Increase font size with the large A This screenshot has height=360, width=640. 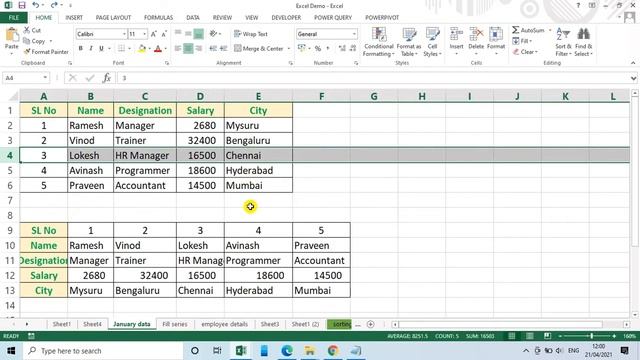point(154,34)
